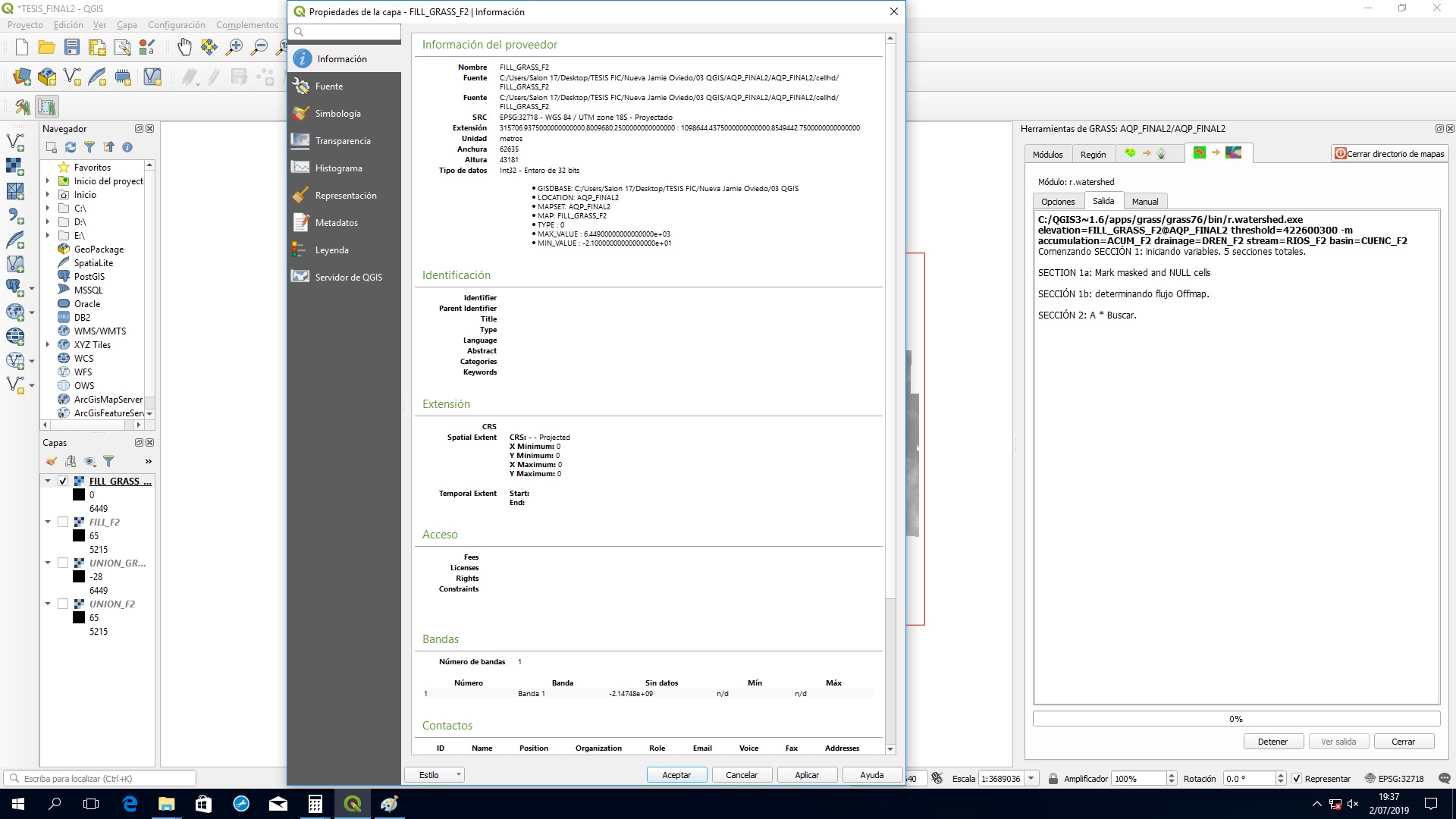Click Cerrar directorio de mapas
This screenshot has height=819, width=1456.
1389,153
